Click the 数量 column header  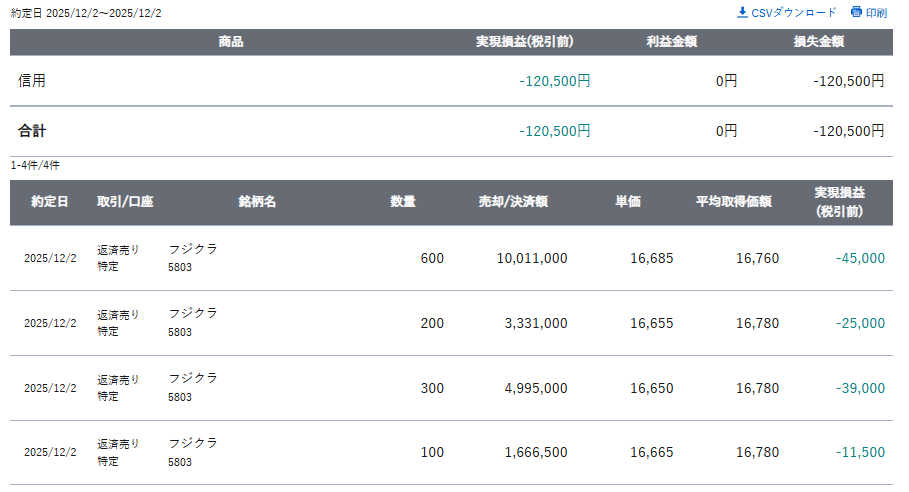click(403, 202)
